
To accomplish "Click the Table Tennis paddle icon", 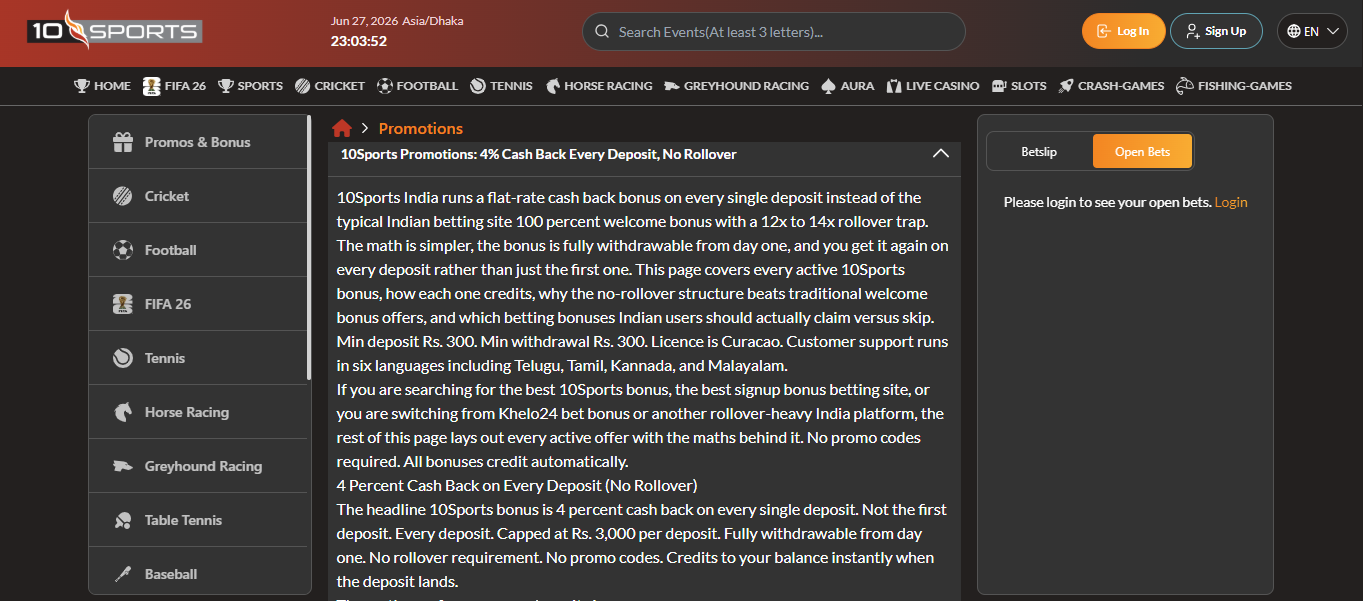I will pos(123,520).
